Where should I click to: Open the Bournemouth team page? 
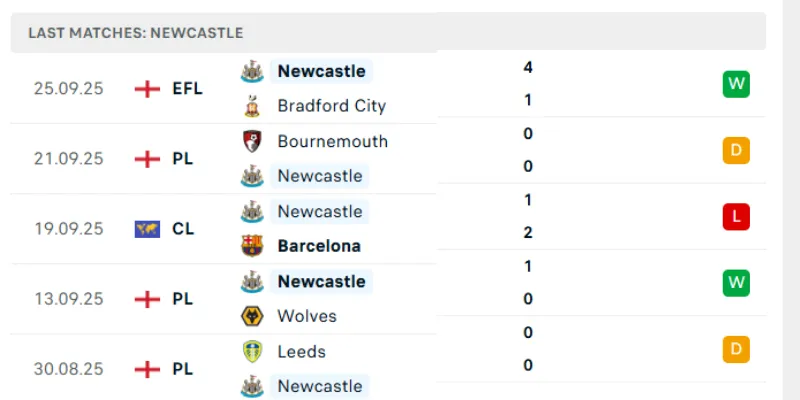pos(332,141)
